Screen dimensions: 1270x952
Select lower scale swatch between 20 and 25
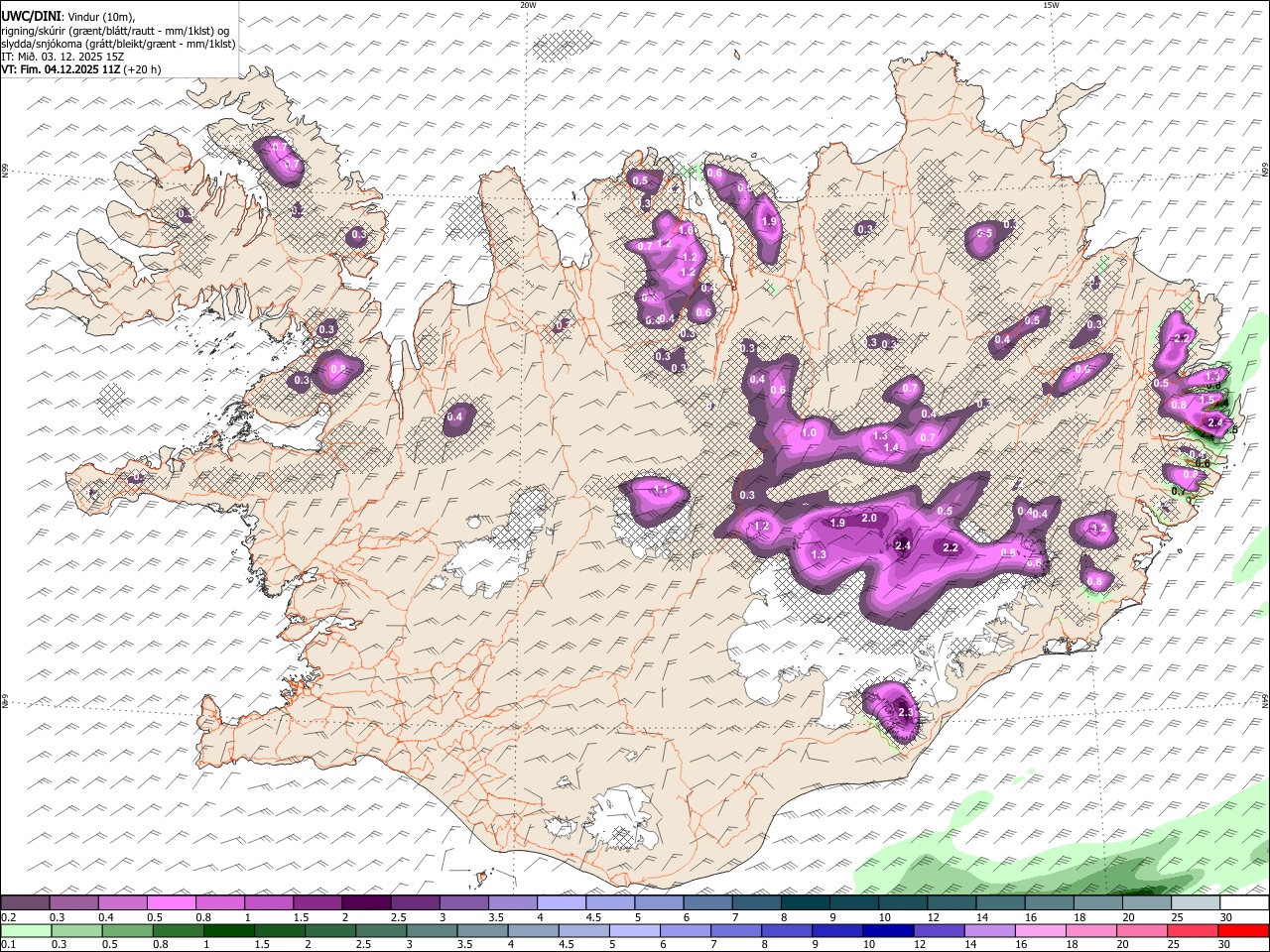pos(1142,930)
